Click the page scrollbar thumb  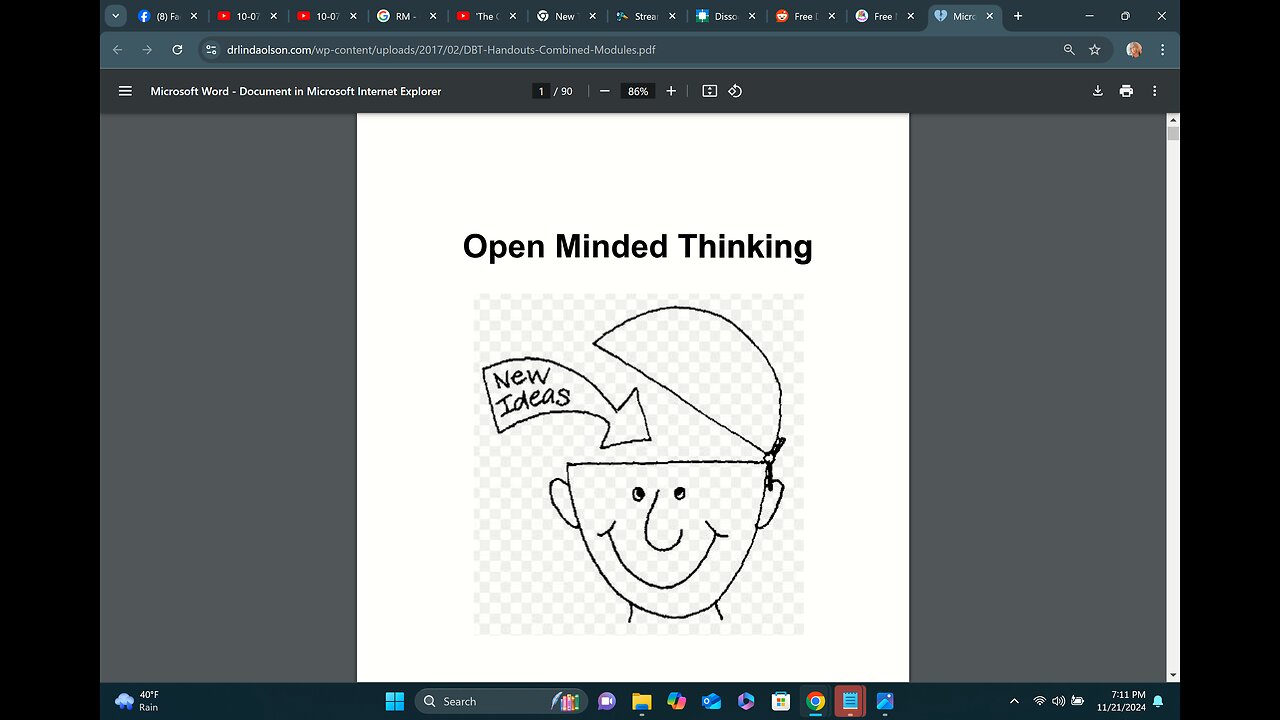point(1174,133)
